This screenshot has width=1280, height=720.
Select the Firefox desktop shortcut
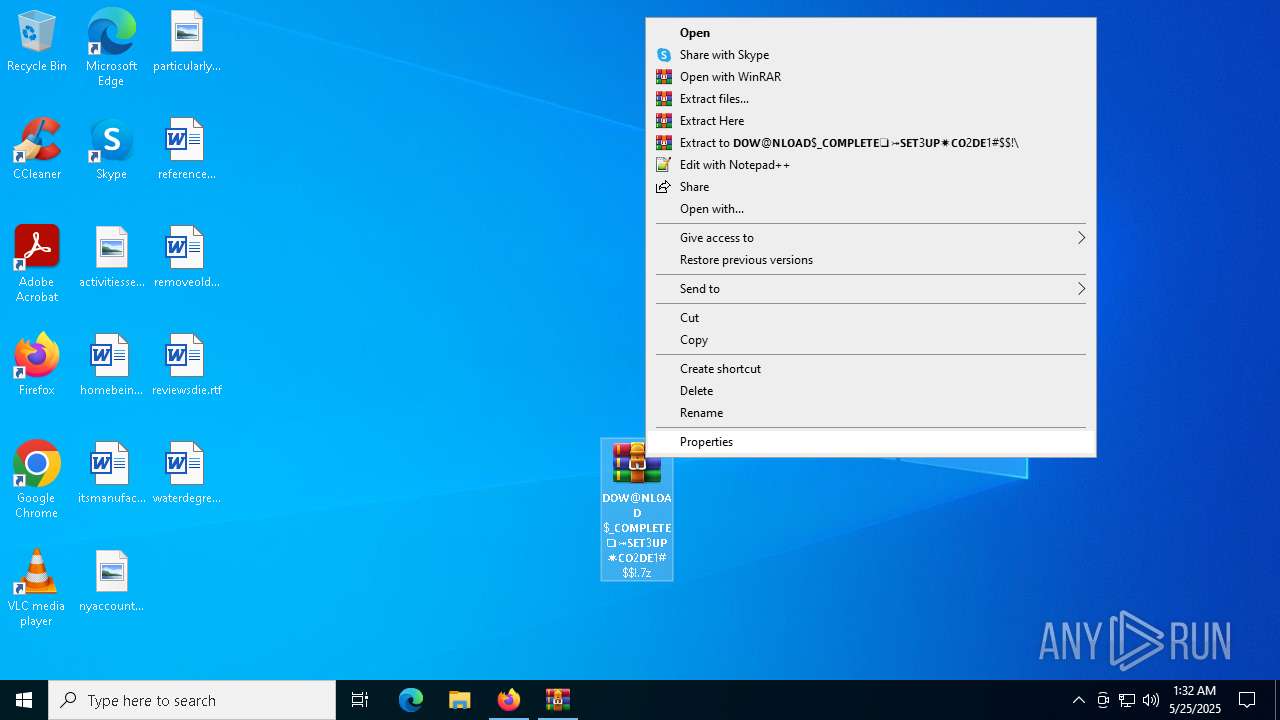(x=37, y=366)
